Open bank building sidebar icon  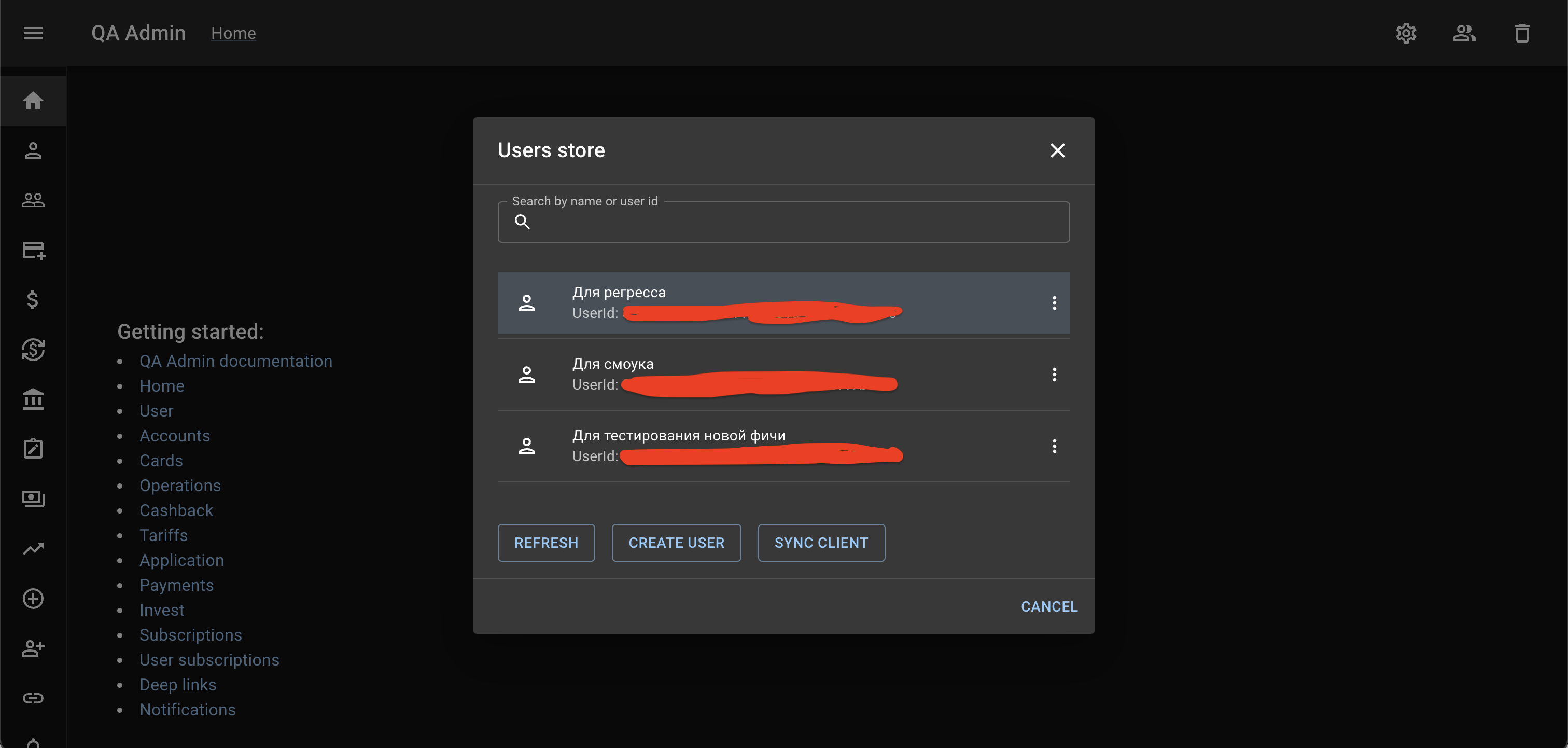[33, 399]
